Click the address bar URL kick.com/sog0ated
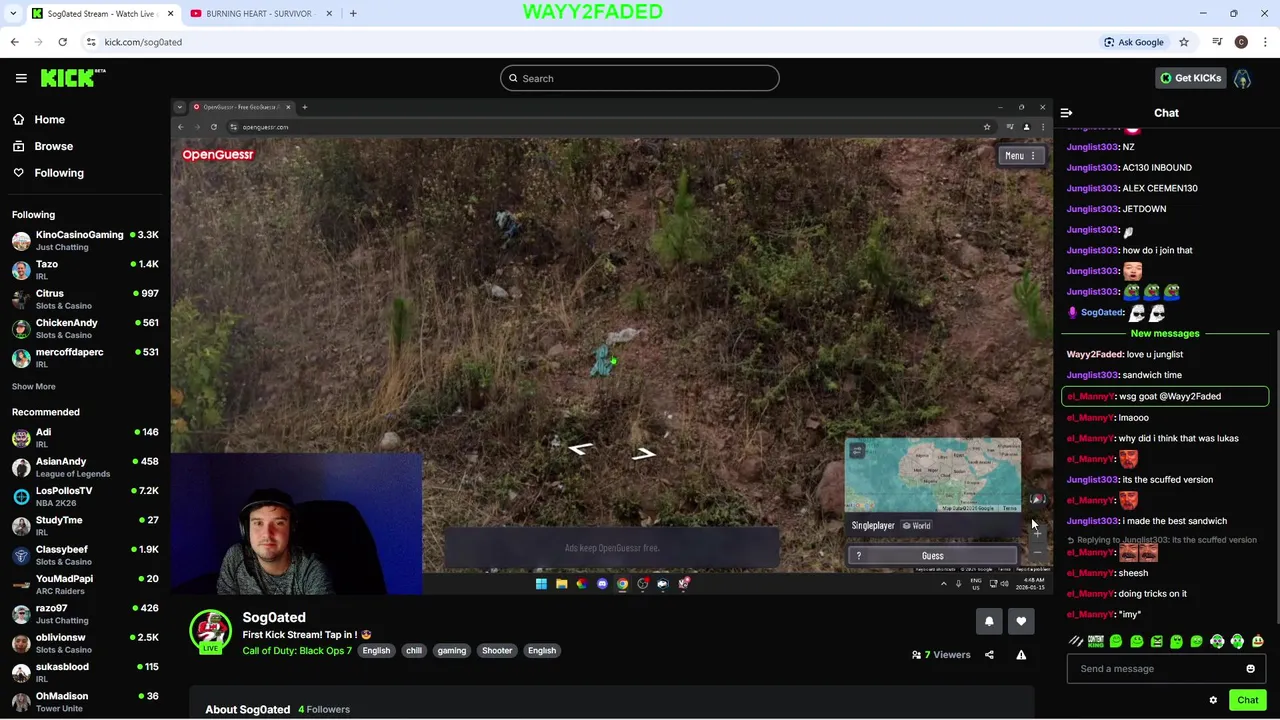1280x720 pixels. point(143,42)
